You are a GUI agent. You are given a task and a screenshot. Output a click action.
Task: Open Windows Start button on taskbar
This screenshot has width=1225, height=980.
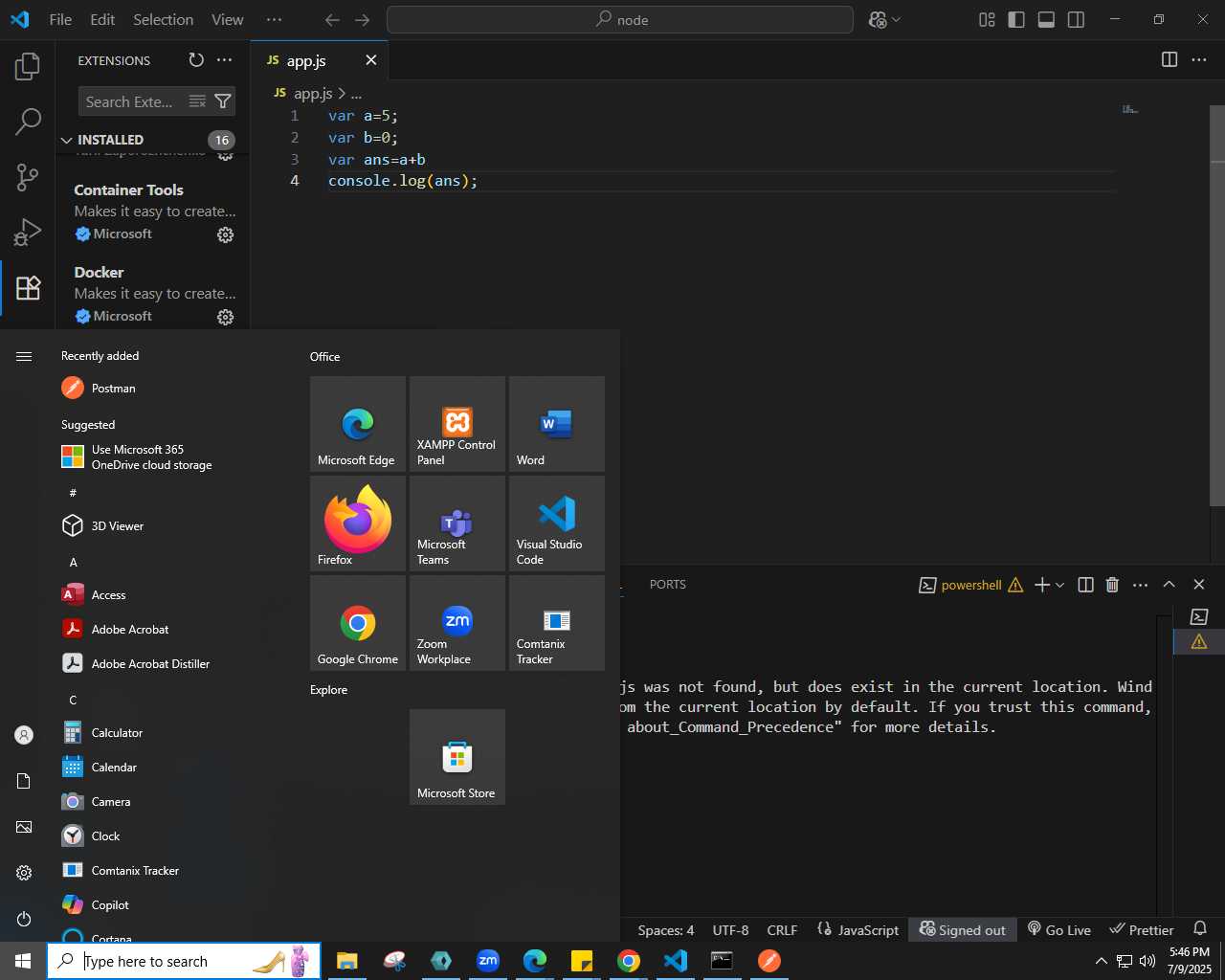tap(23, 961)
